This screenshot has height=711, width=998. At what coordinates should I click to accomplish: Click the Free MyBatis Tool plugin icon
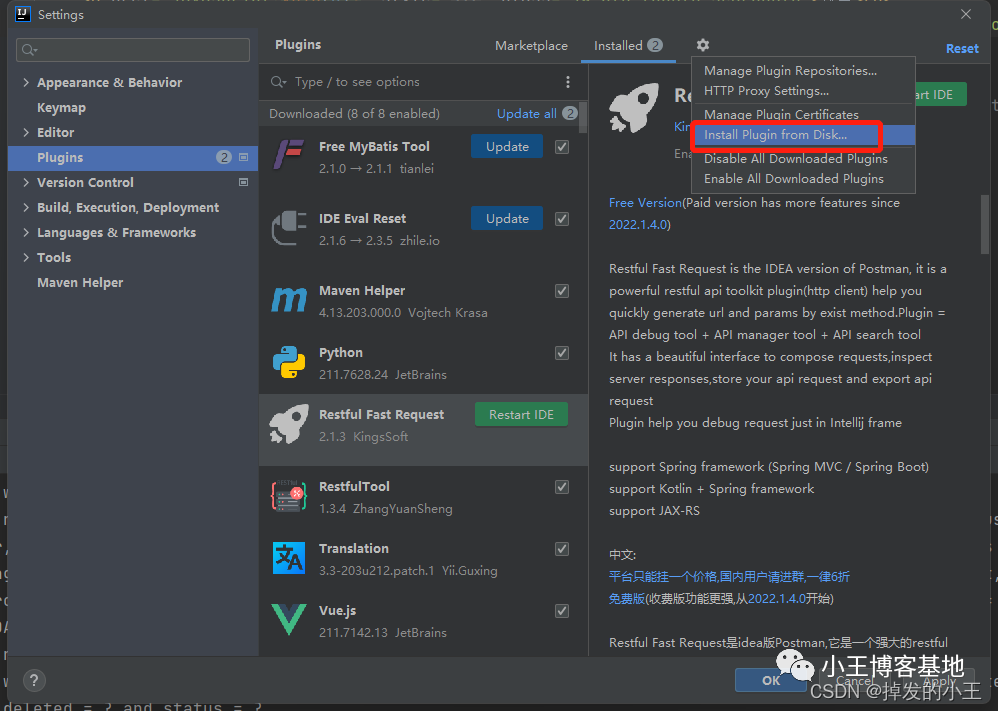(289, 156)
